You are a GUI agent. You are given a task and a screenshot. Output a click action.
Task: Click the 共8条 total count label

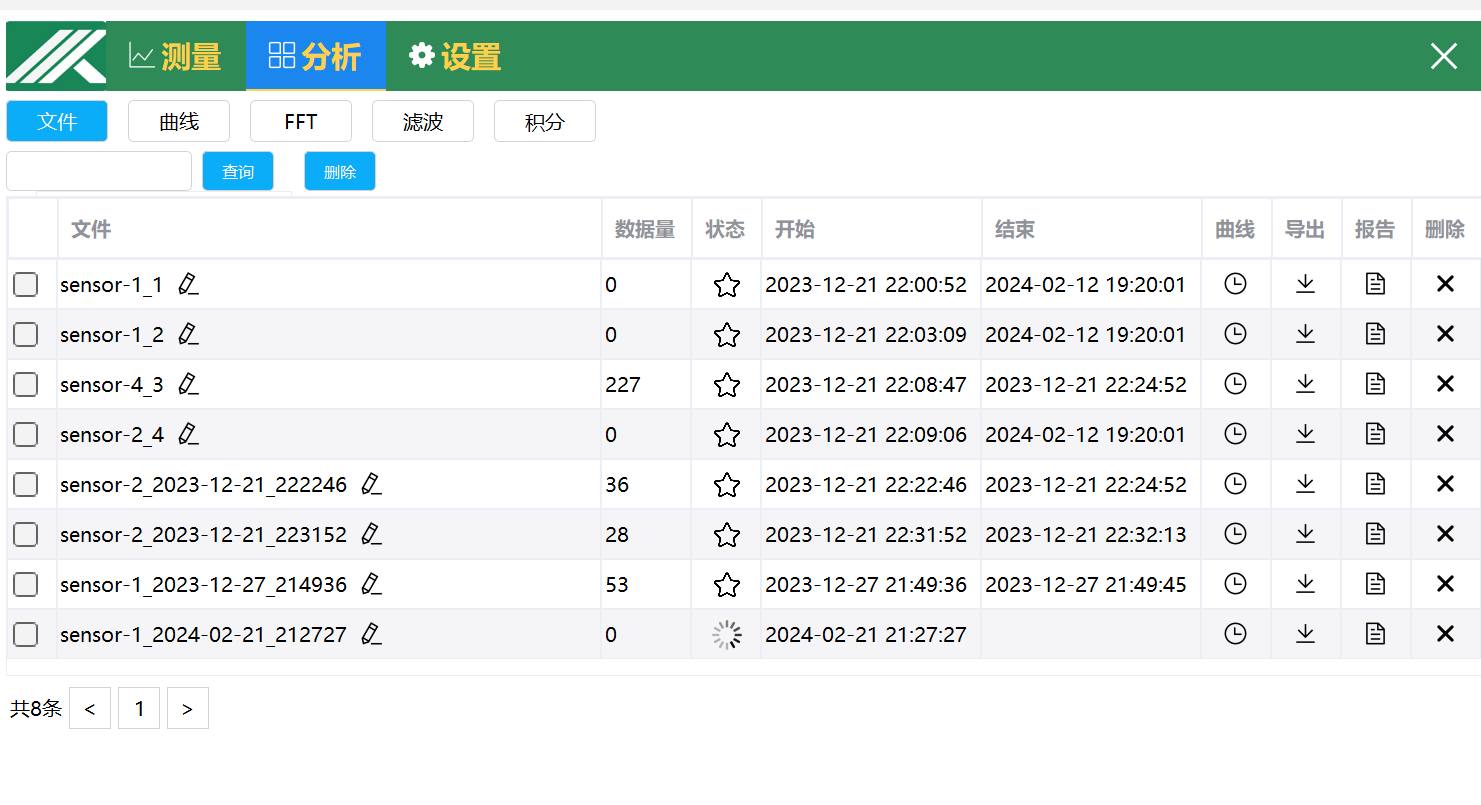click(36, 709)
